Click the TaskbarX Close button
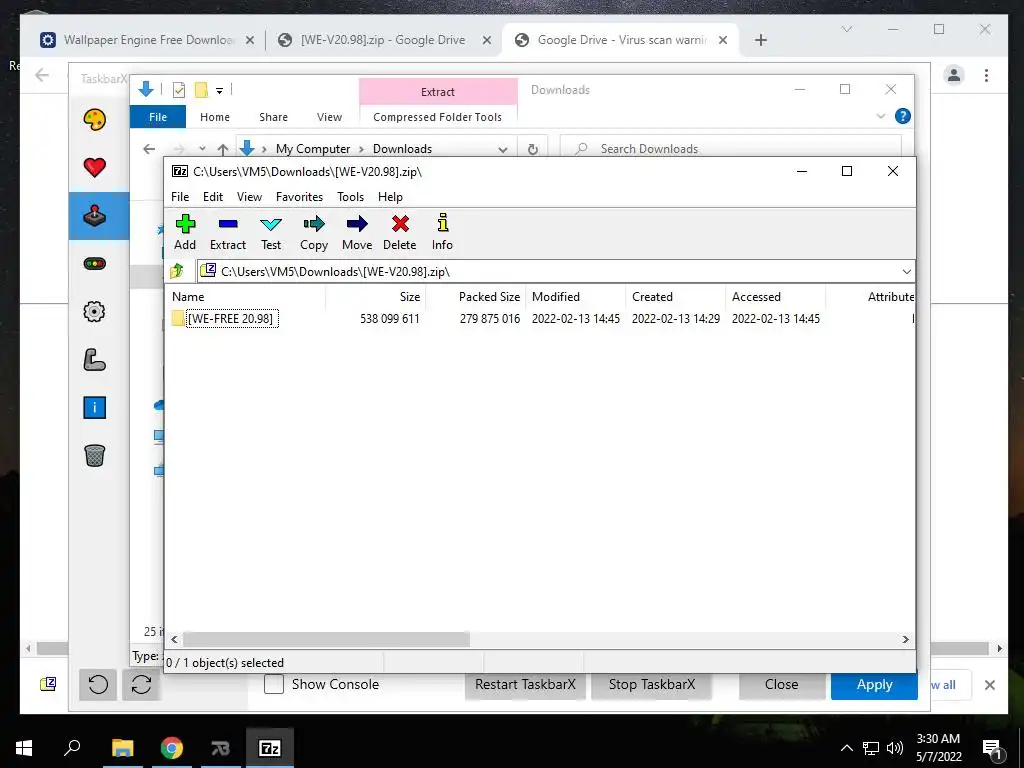This screenshot has height=768, width=1024. tap(782, 684)
